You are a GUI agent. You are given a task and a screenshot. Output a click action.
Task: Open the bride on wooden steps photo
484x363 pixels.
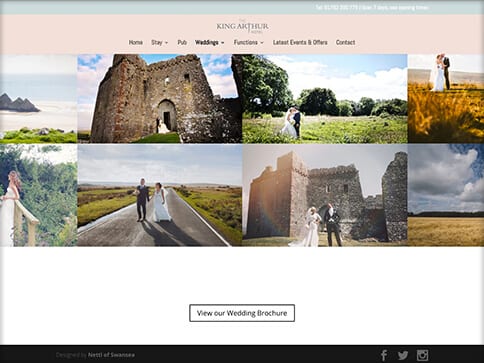point(38,195)
